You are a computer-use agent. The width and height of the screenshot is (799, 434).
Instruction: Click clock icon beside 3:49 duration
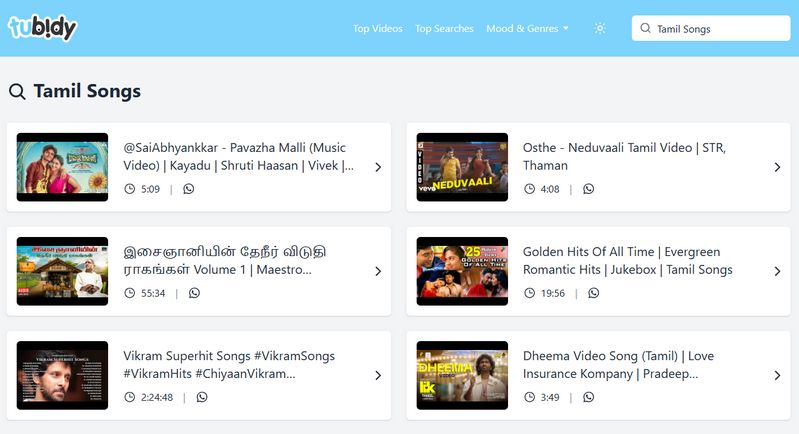point(529,397)
